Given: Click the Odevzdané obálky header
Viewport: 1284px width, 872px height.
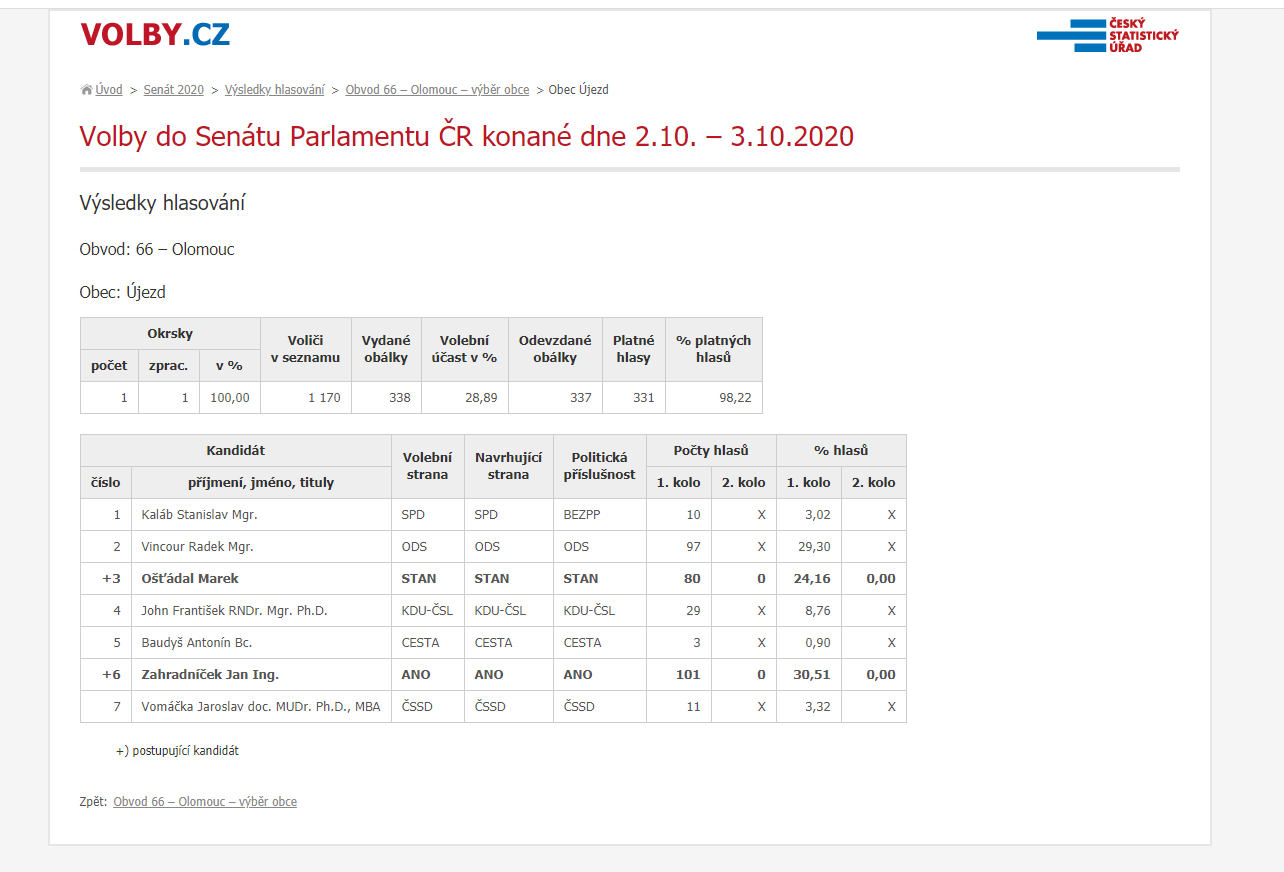Looking at the screenshot, I should tap(555, 349).
